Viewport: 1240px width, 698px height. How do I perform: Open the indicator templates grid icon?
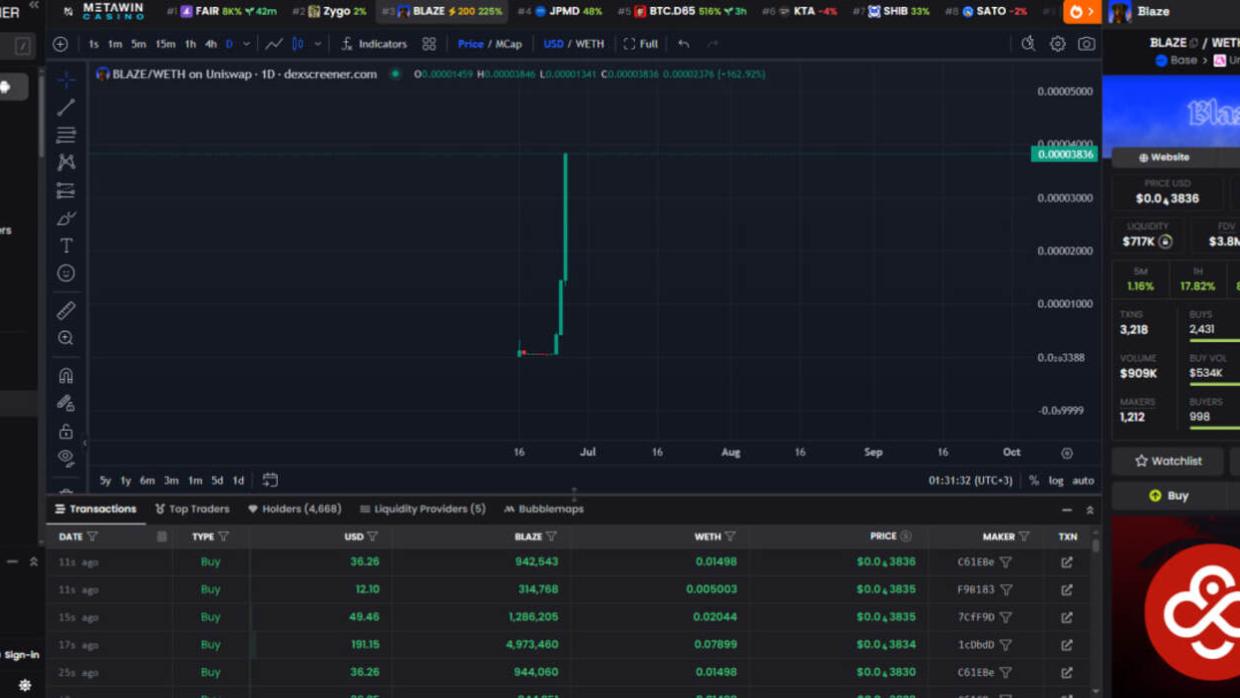coord(429,44)
